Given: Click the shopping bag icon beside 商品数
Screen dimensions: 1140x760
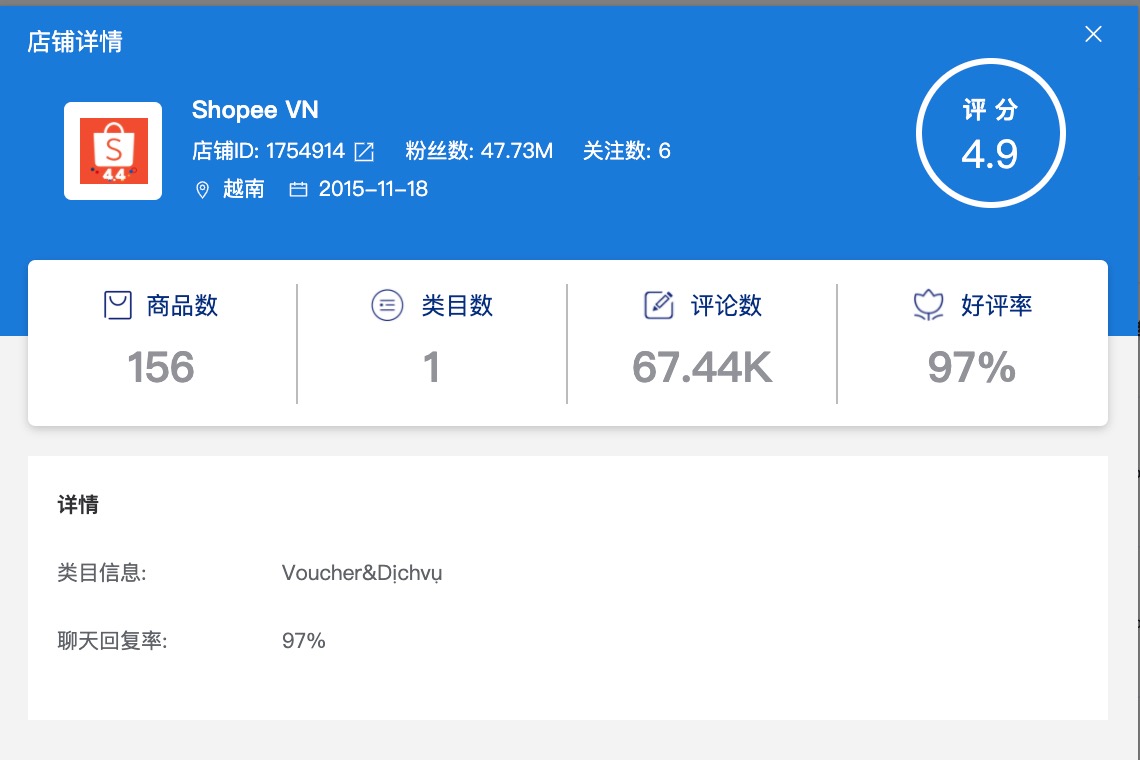Looking at the screenshot, I should pos(118,305).
